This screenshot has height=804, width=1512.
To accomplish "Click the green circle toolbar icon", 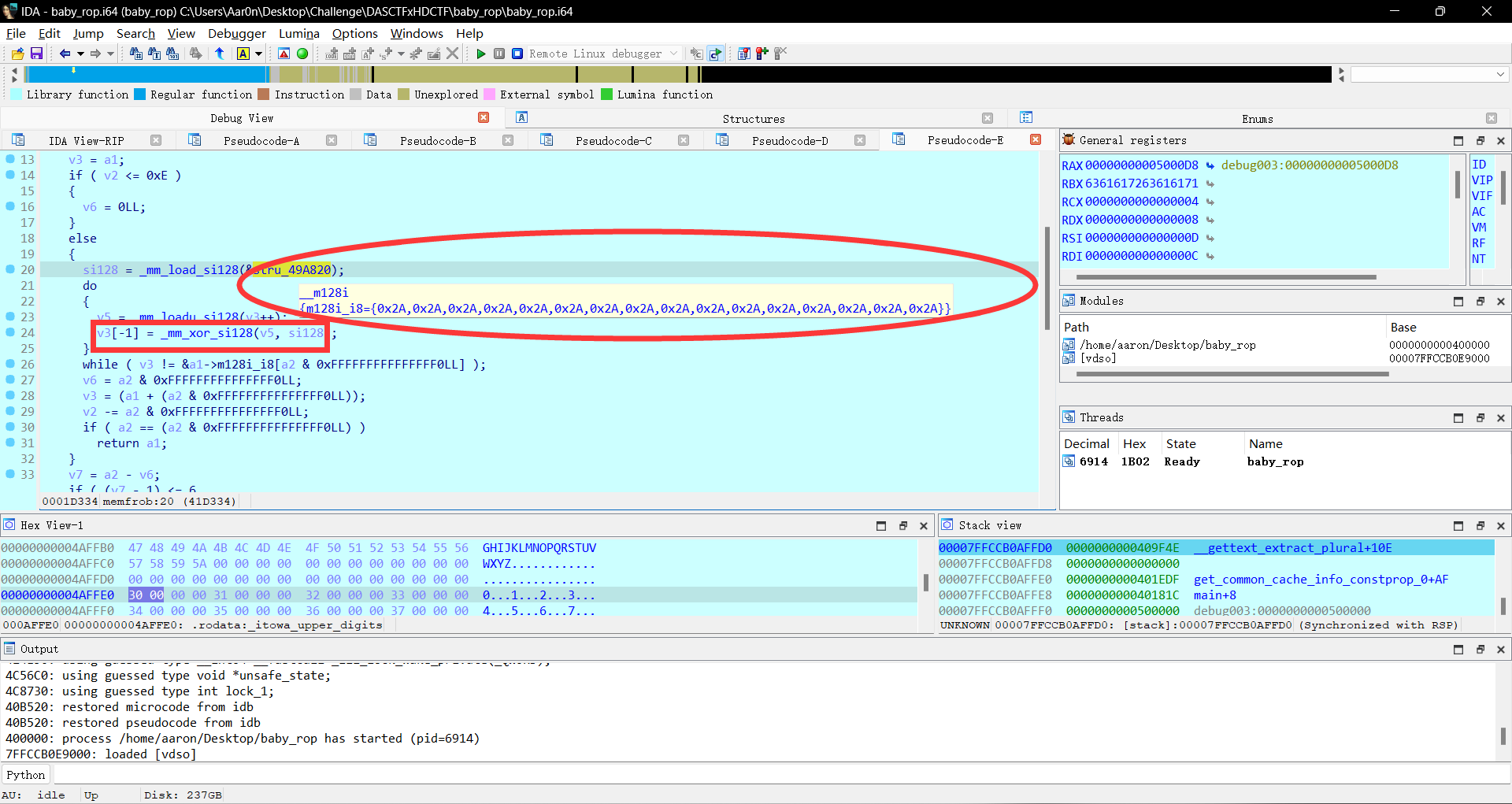I will 302,54.
